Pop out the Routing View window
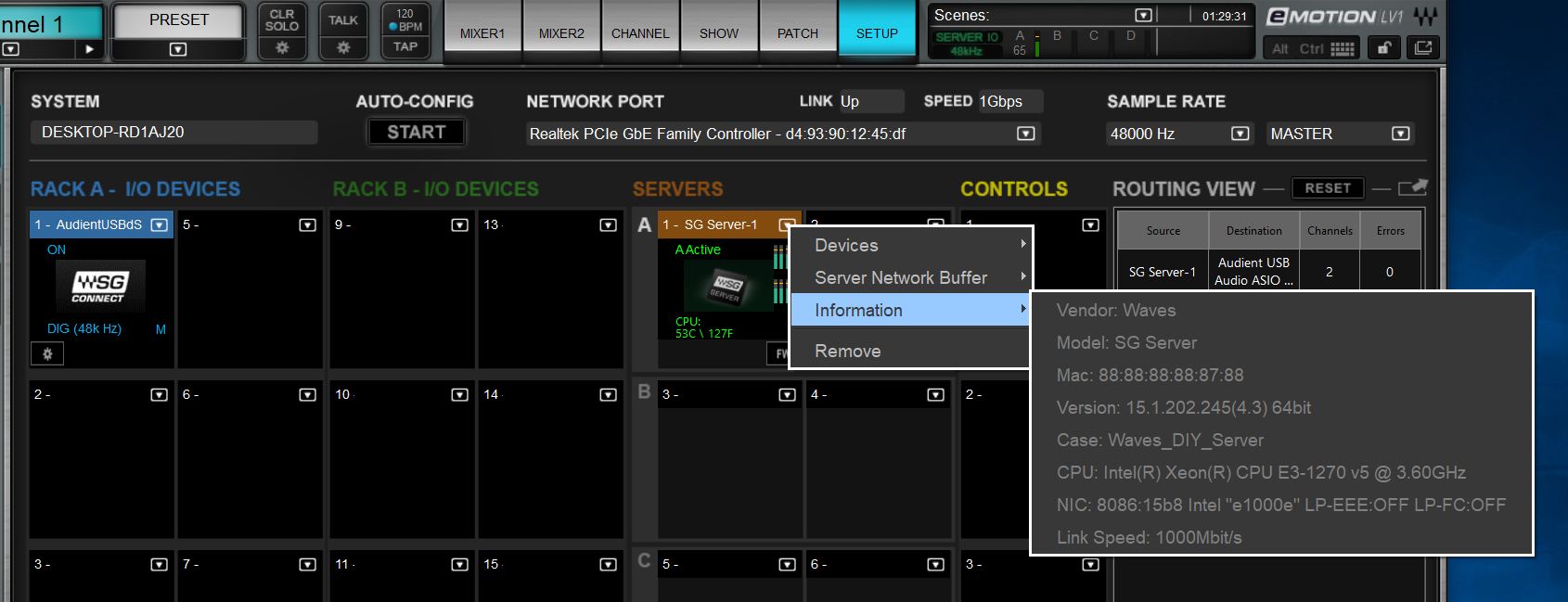 (x=1413, y=187)
